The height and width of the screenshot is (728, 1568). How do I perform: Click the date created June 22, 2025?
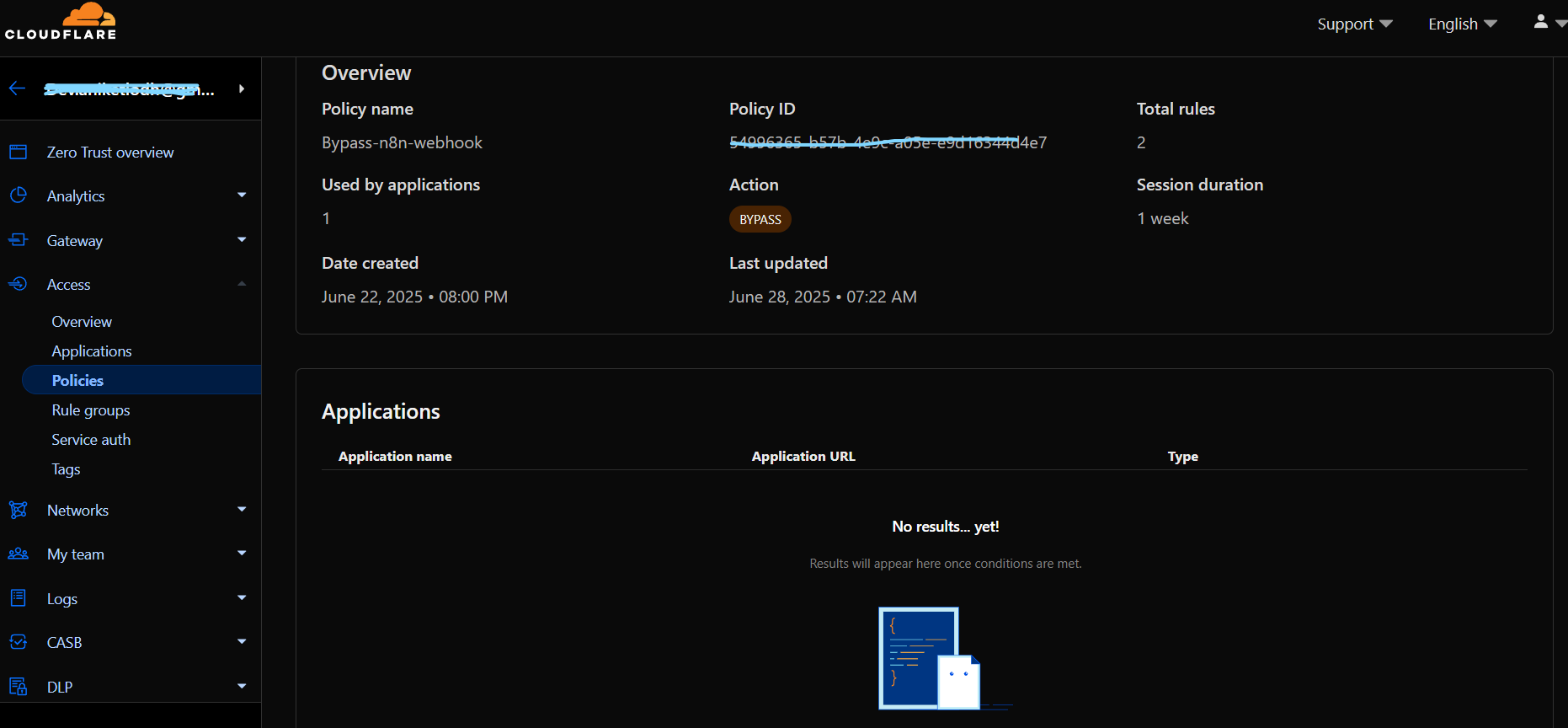pos(414,297)
